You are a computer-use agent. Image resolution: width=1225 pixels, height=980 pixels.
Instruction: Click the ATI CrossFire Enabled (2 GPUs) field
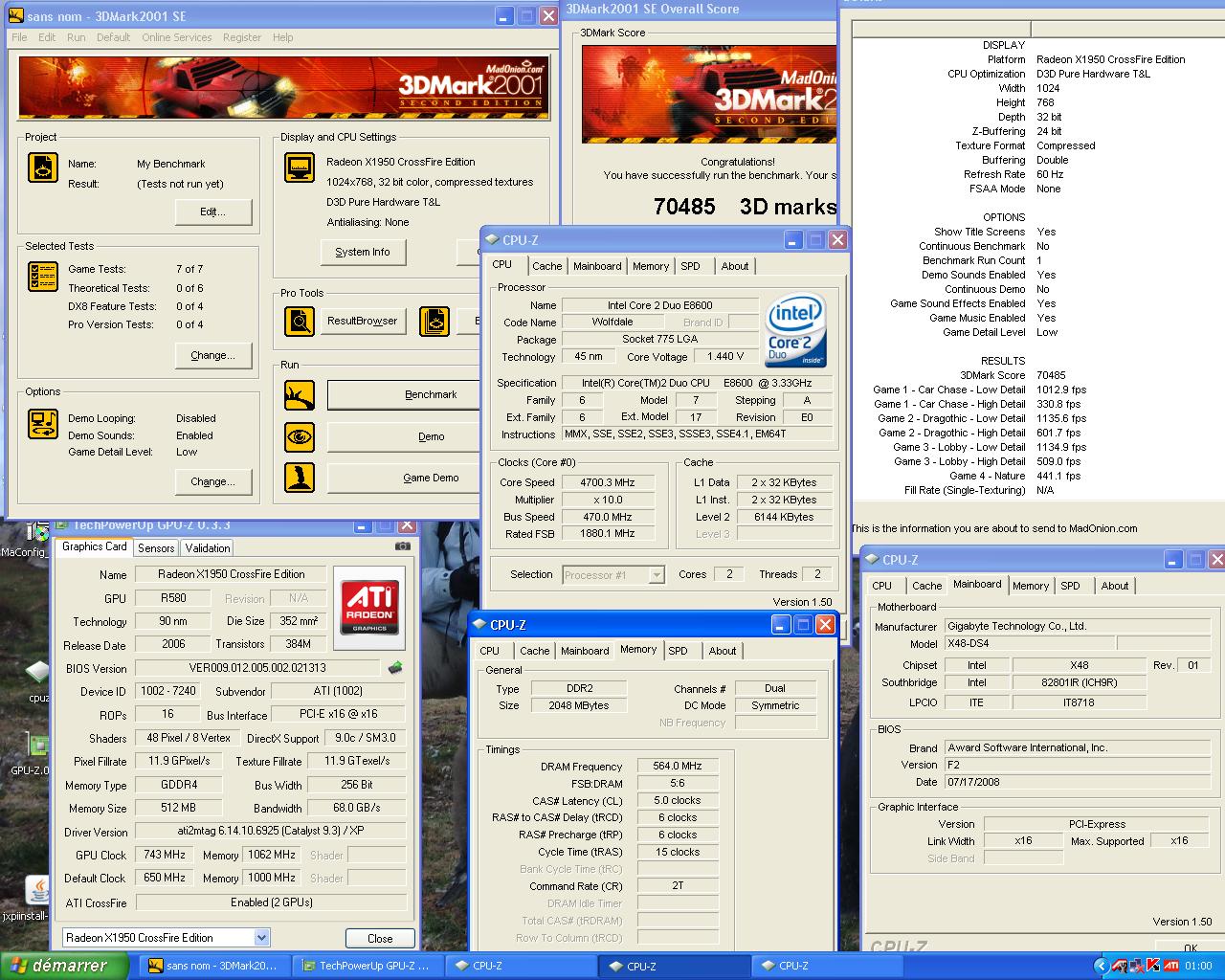tap(271, 902)
